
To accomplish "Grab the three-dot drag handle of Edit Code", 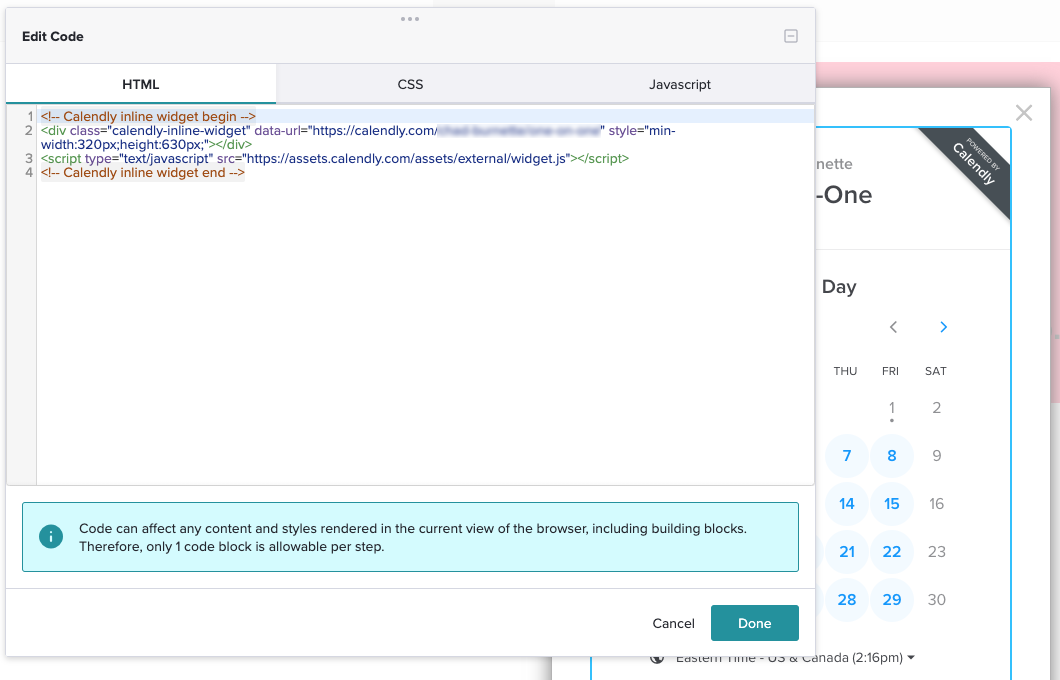I will click(x=410, y=19).
